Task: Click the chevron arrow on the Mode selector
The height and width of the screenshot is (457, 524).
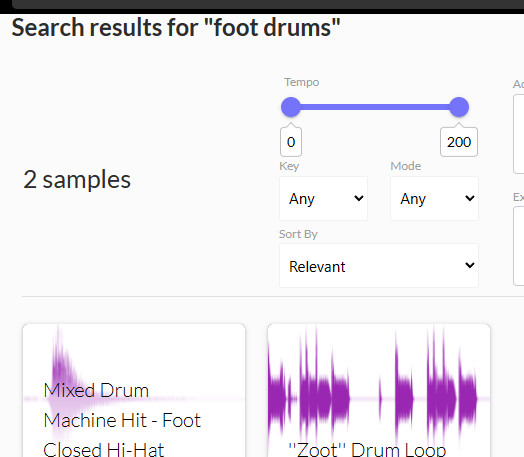Action: (470, 198)
